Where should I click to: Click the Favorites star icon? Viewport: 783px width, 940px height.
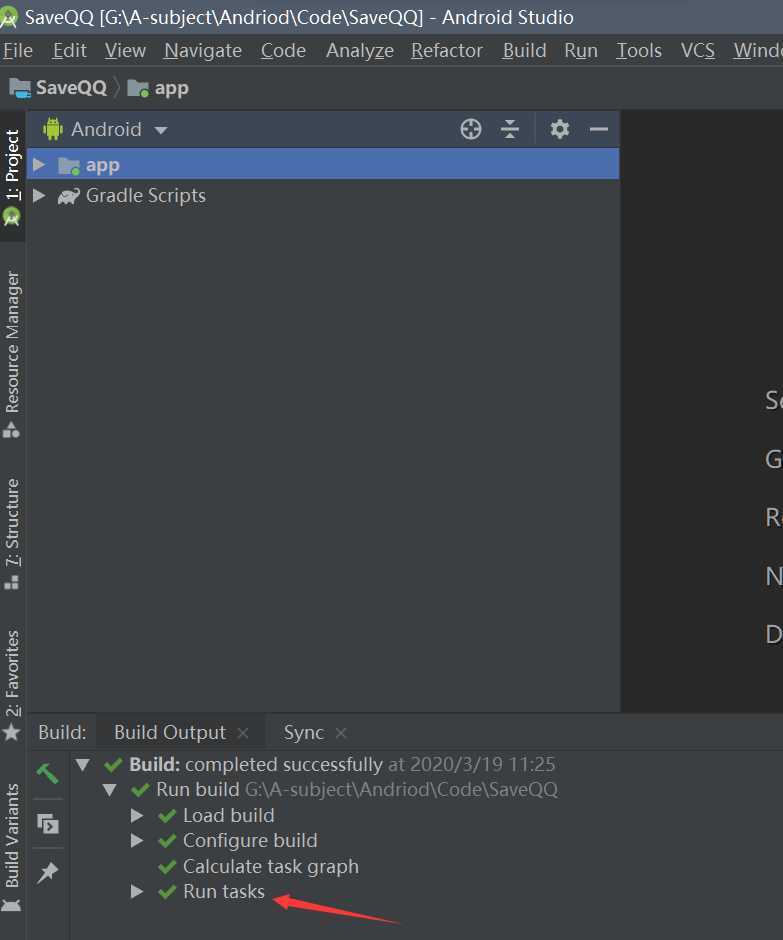tap(11, 733)
